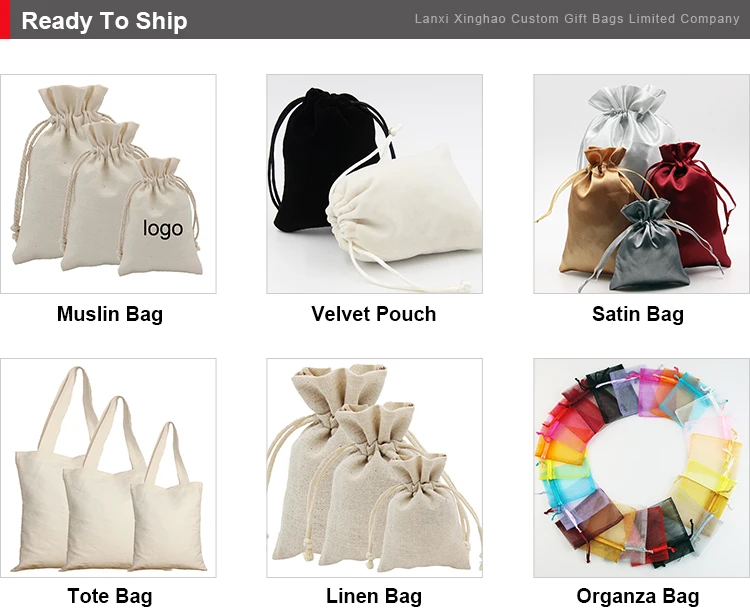Click the Ready To Ship heading
Screen dimensions: 750x612
click(104, 21)
